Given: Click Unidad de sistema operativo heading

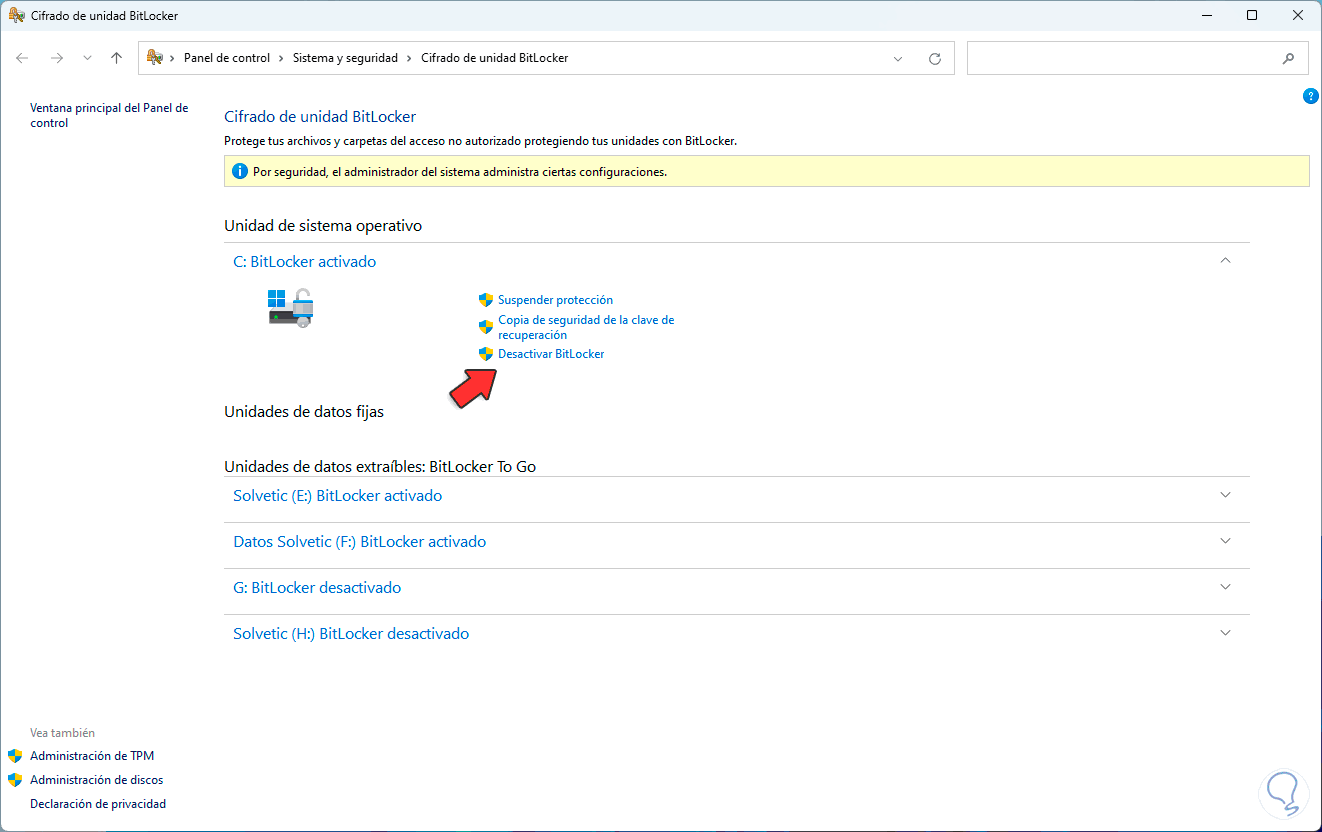Looking at the screenshot, I should [x=323, y=226].
